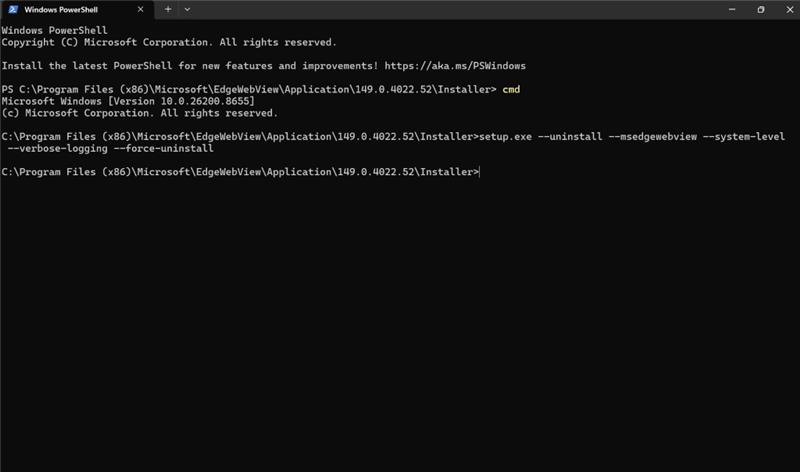Minimize the terminal window

pos(732,9)
